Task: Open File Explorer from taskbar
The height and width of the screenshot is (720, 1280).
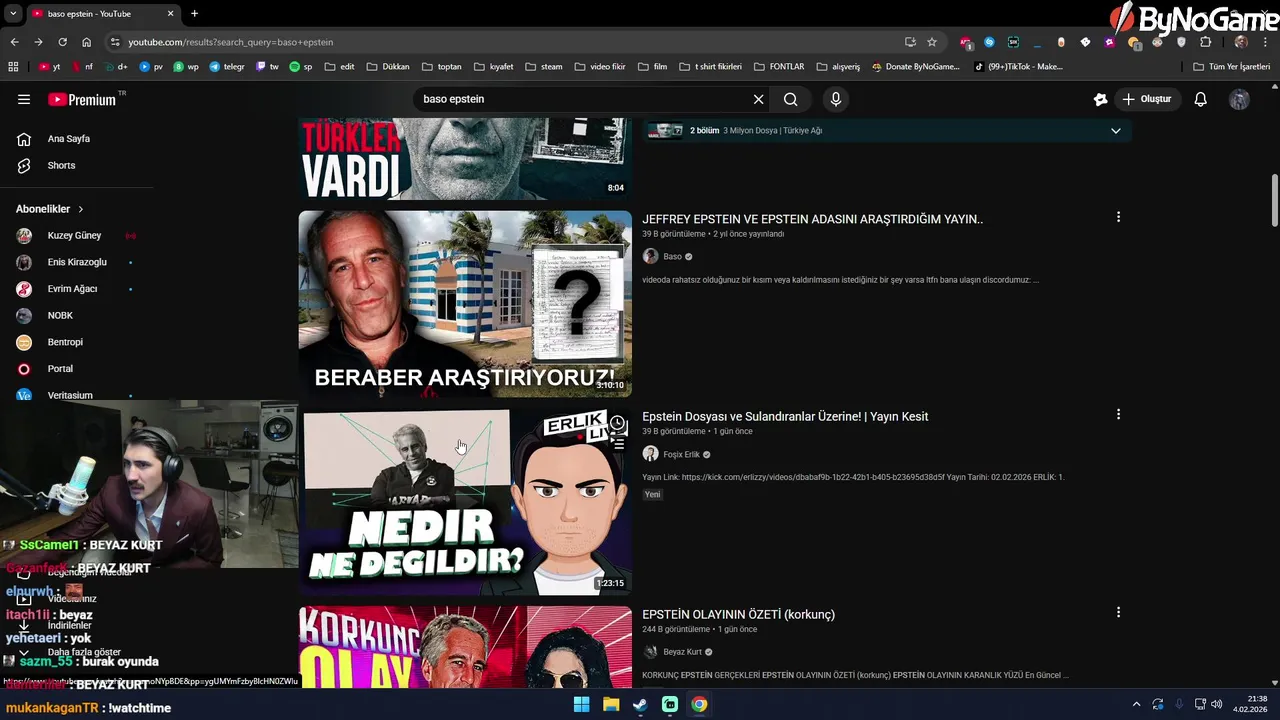Action: 611,704
